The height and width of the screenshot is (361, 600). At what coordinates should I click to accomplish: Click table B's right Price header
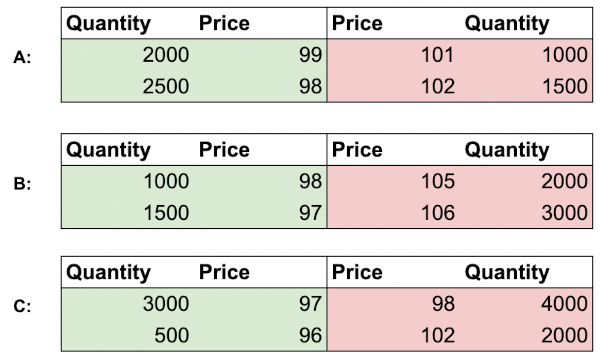coord(357,150)
